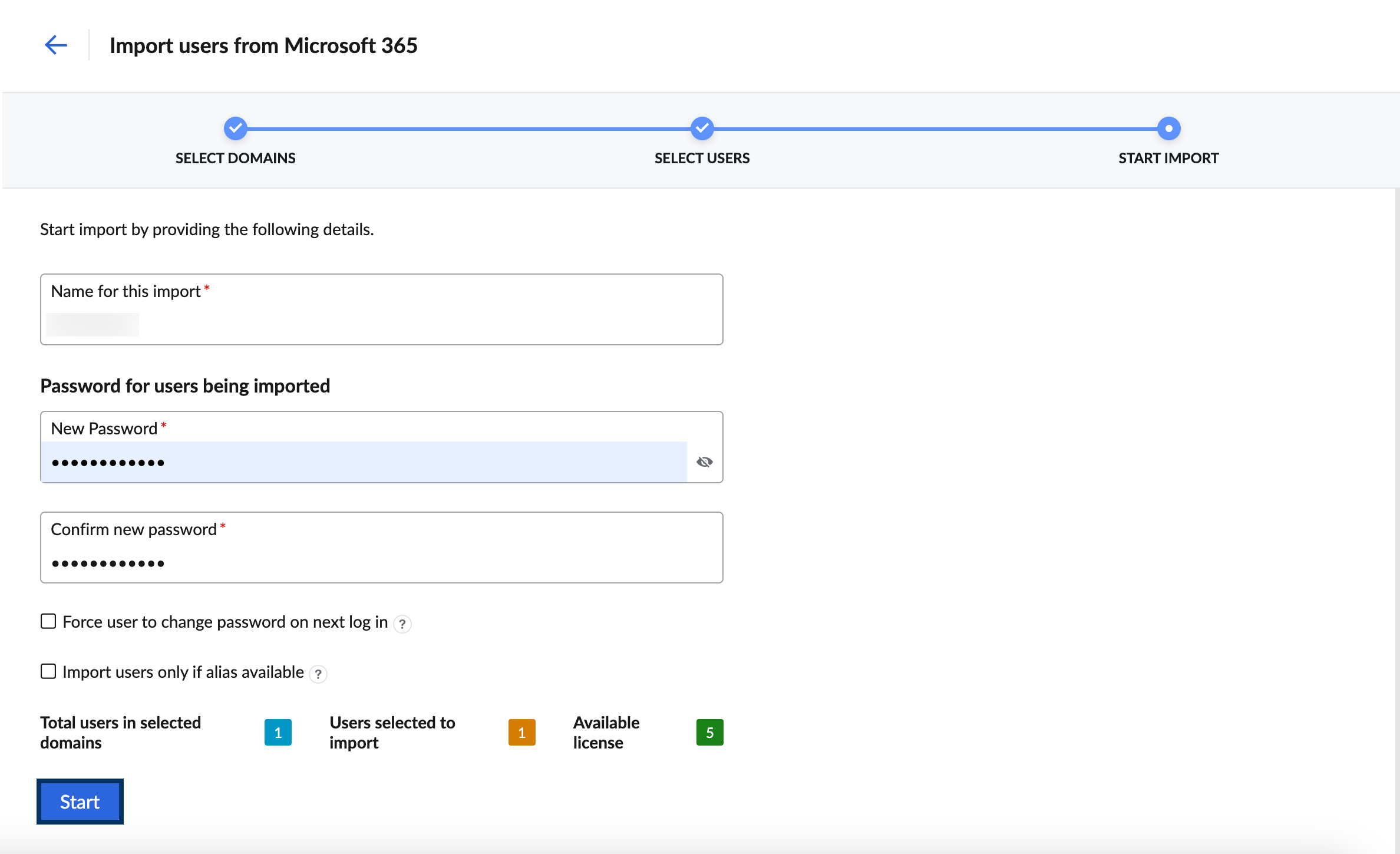The width and height of the screenshot is (1400, 854).
Task: Focus the Name for this import field
Action: point(382,309)
